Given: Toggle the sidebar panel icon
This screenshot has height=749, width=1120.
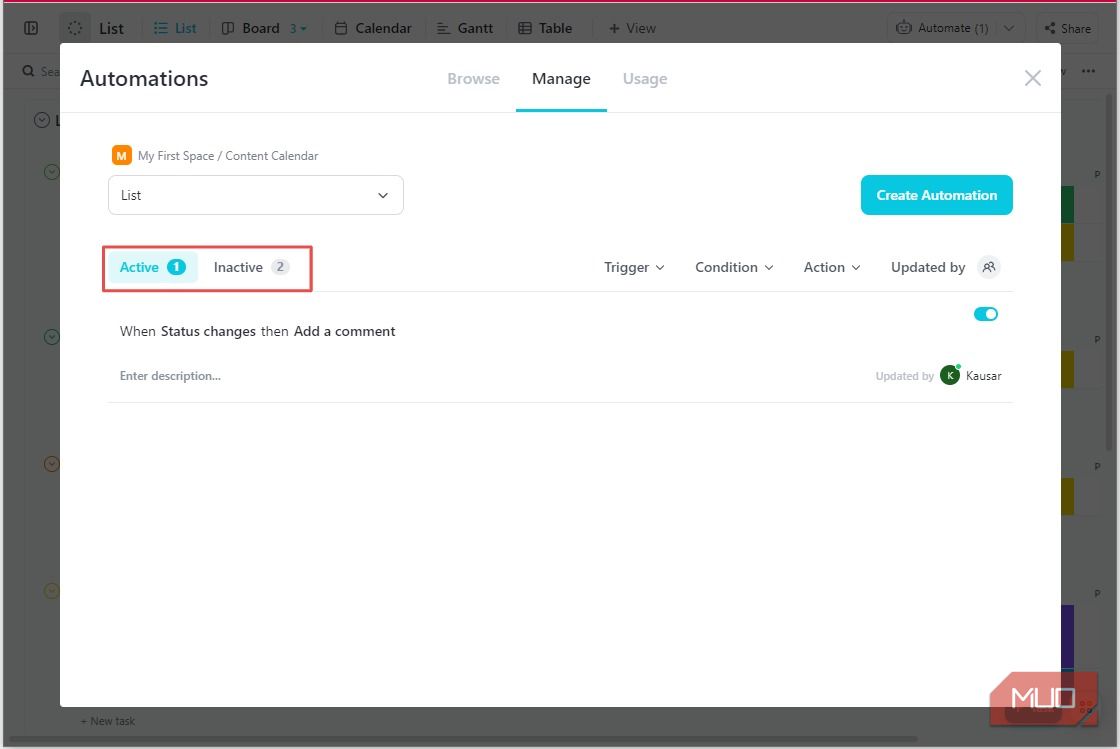Looking at the screenshot, I should click(x=31, y=28).
